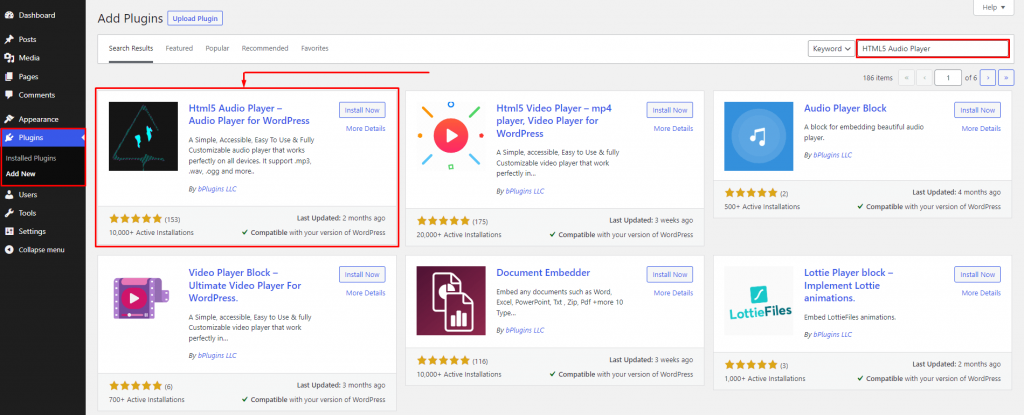Click '700+ Active Installations' text
Screen dimensions: 1024x415
click(147, 399)
